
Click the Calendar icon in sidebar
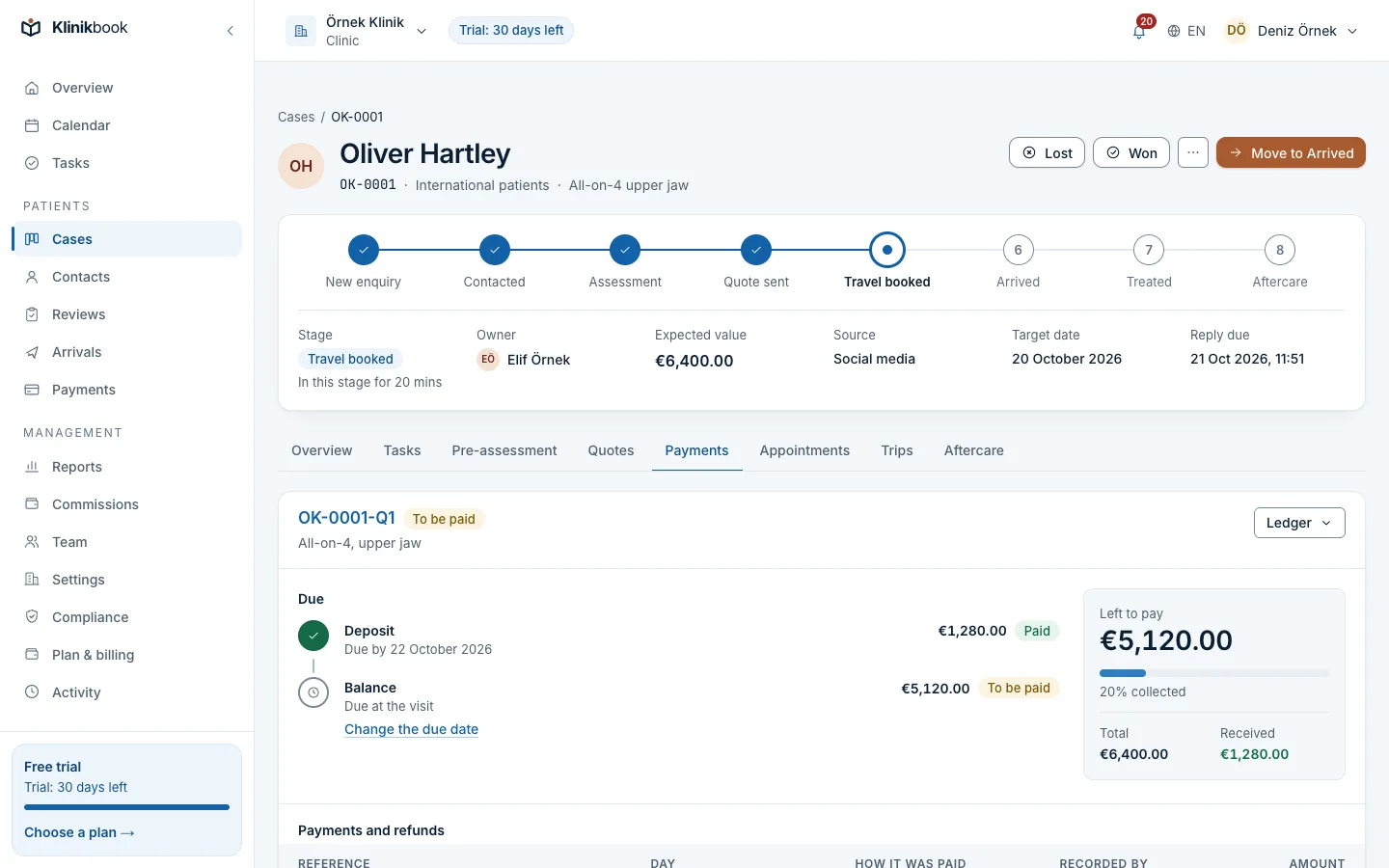32,125
